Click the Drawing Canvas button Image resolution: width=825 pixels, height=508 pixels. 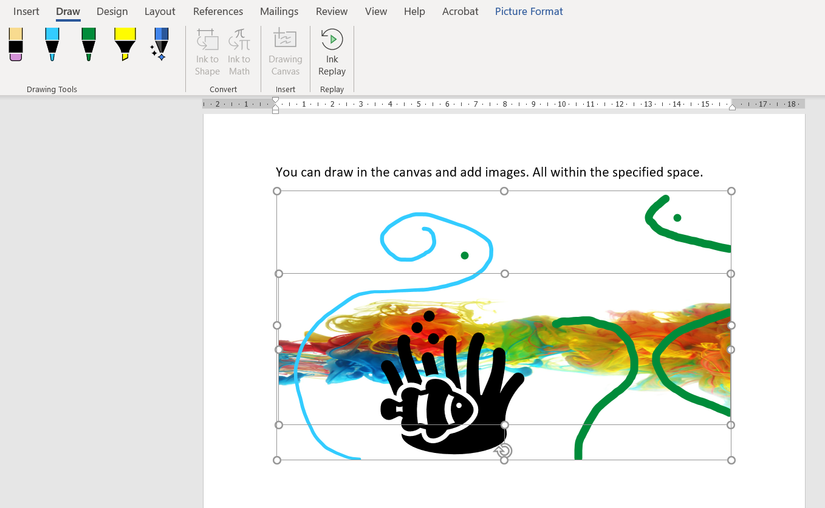pyautogui.click(x=285, y=52)
